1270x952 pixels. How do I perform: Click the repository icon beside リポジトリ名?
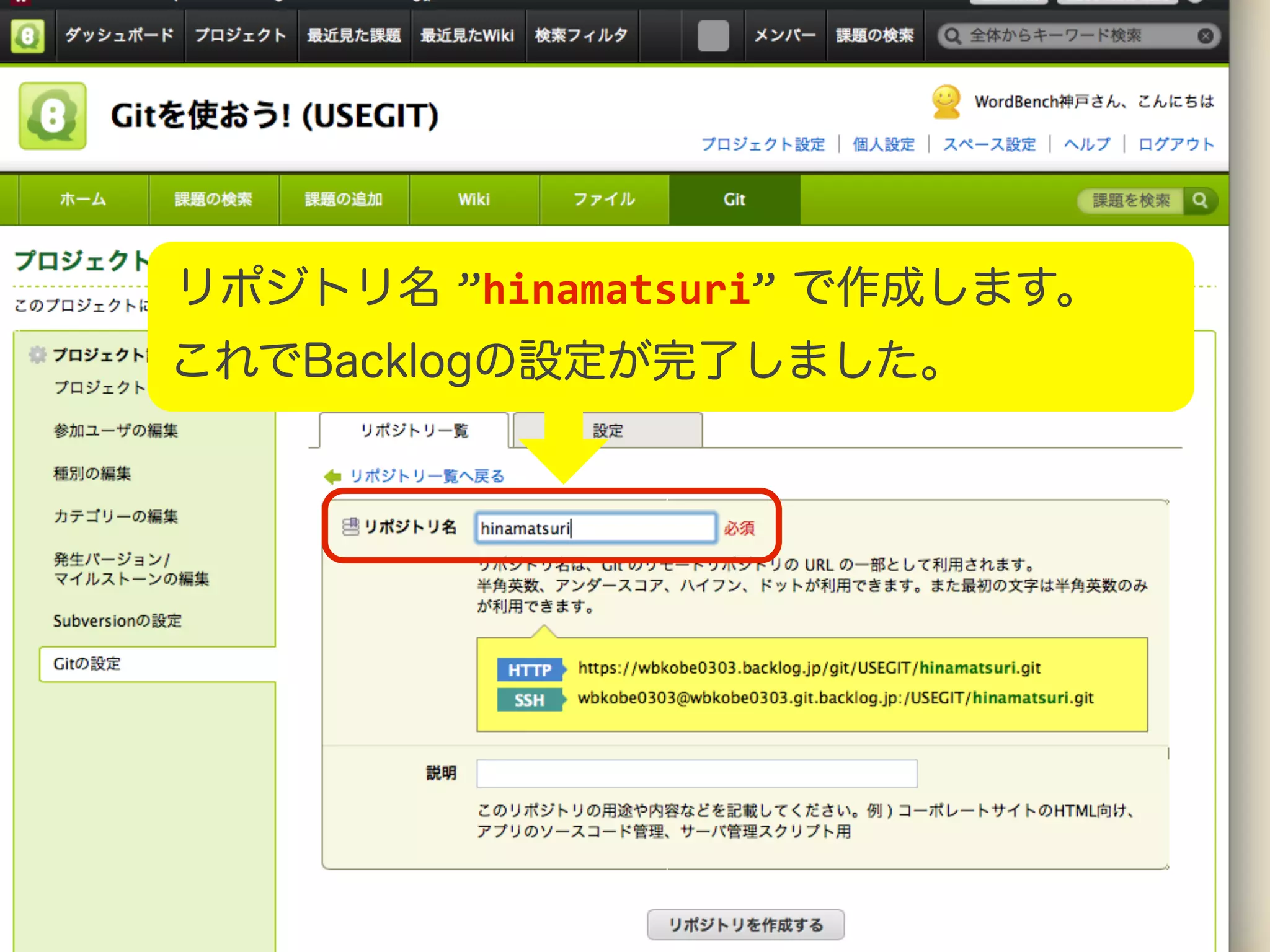(350, 527)
